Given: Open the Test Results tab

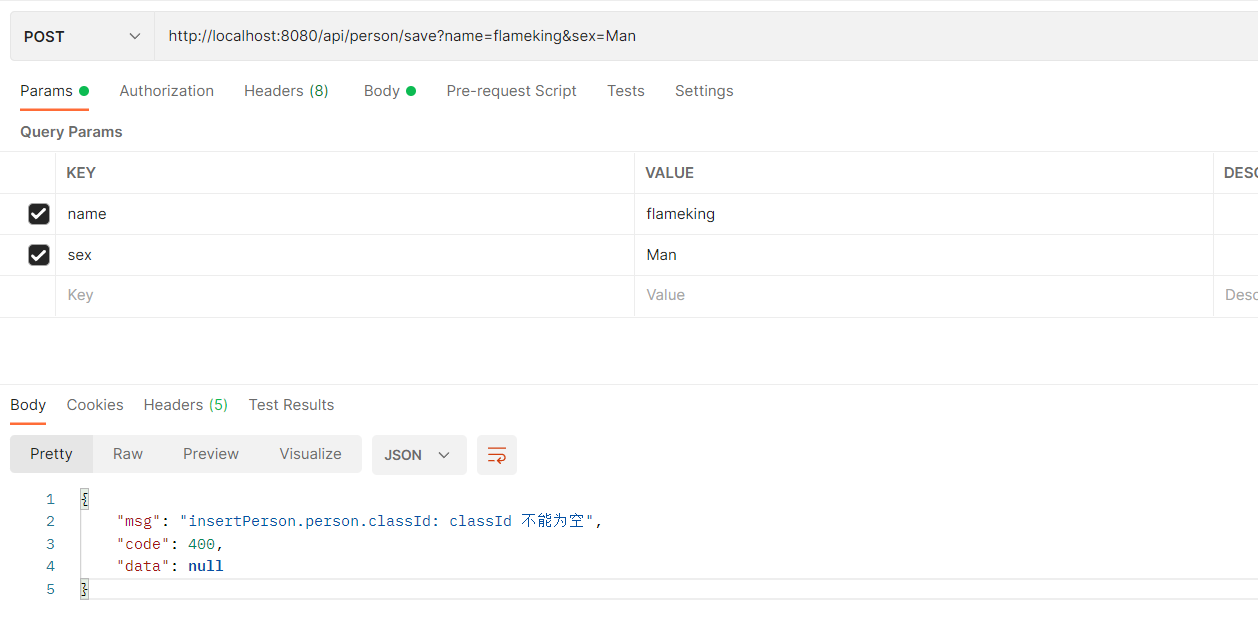Looking at the screenshot, I should [291, 405].
